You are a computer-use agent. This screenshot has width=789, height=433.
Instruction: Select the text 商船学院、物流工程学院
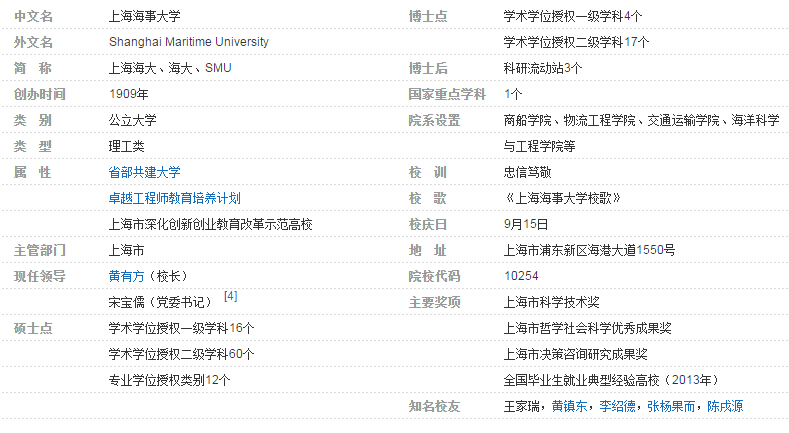click(x=569, y=121)
